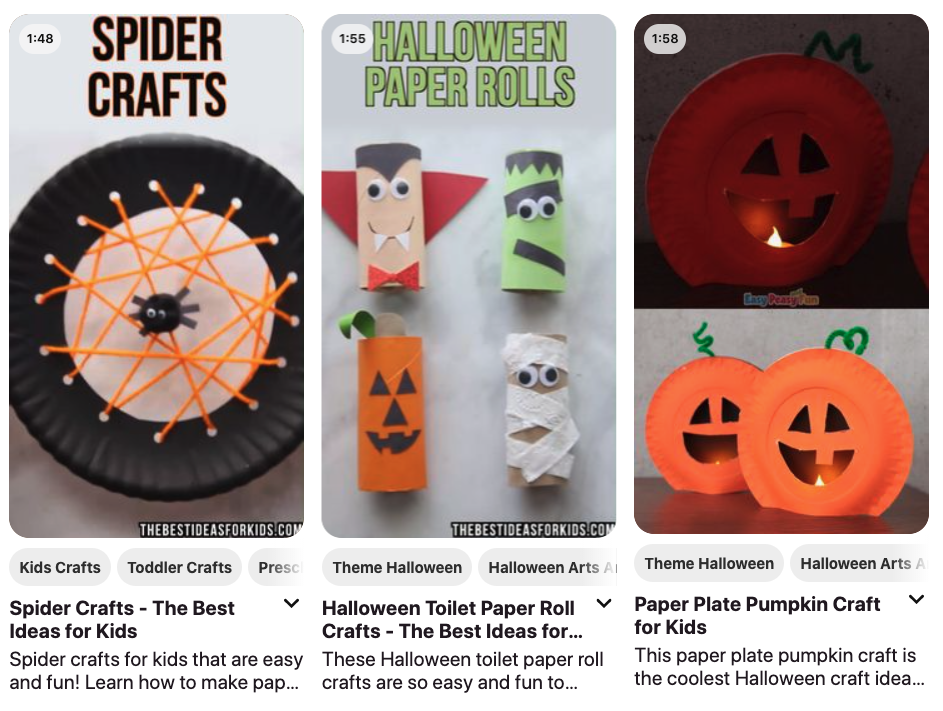Viewport: 943px width, 711px height.
Task: Click the 1:58 duration badge on pumpkin video
Action: click(665, 38)
